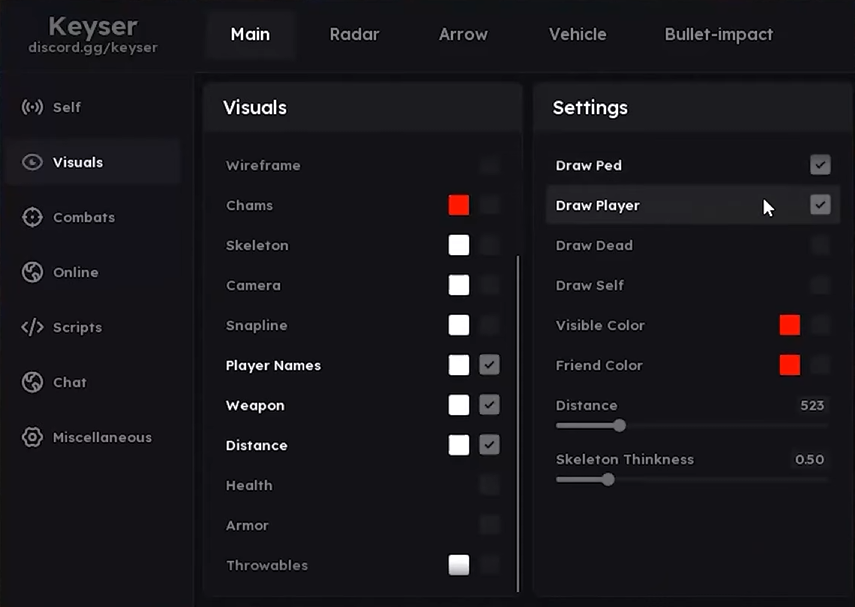Select the Combats crosshair icon
Image resolution: width=855 pixels, height=607 pixels.
tap(32, 217)
